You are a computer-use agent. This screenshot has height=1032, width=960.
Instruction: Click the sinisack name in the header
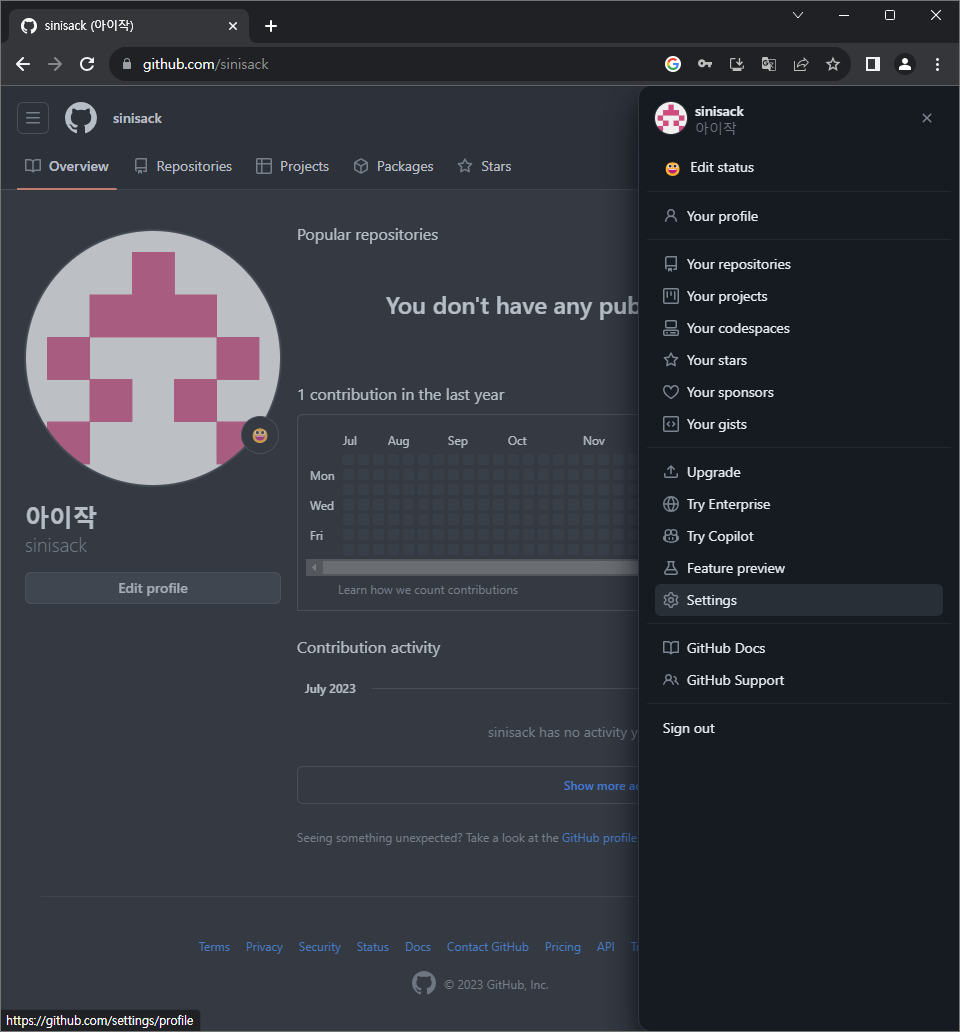pyautogui.click(x=137, y=118)
